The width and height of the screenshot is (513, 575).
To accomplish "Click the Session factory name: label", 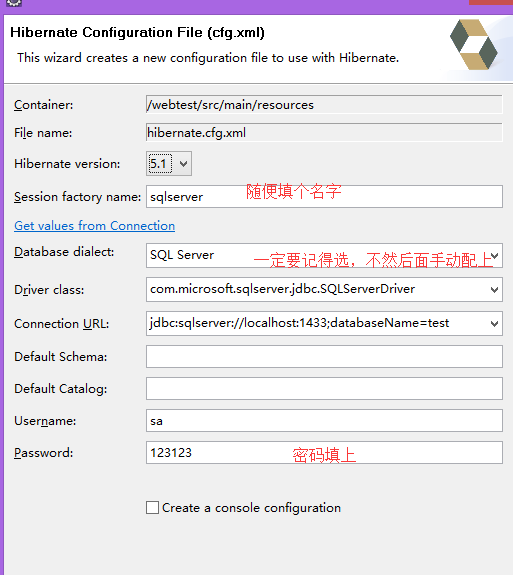I will pos(77,197).
